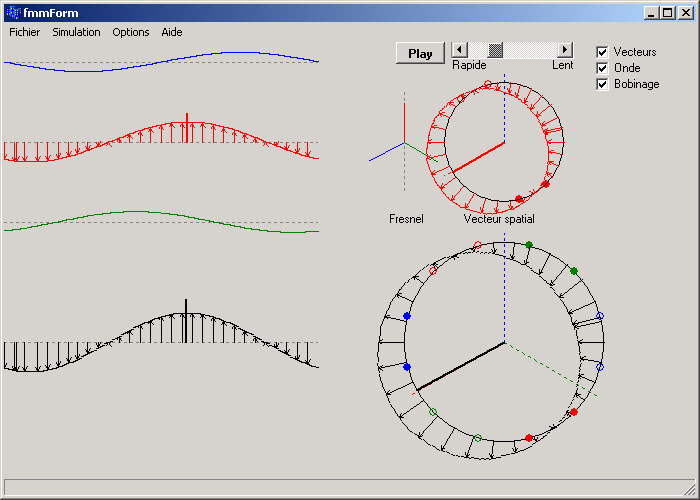Open the Fichier menu
Viewport: 700px width, 500px height.
[x=25, y=32]
